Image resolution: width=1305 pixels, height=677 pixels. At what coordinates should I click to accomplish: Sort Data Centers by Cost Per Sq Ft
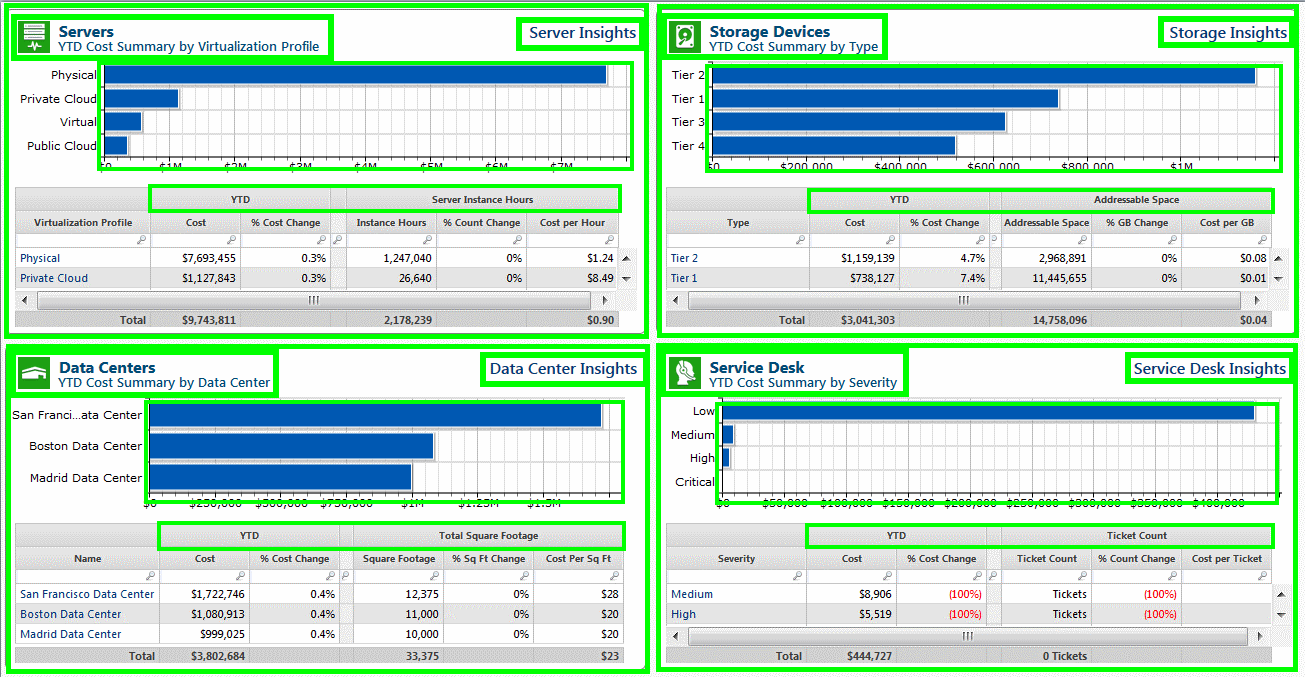(x=577, y=559)
